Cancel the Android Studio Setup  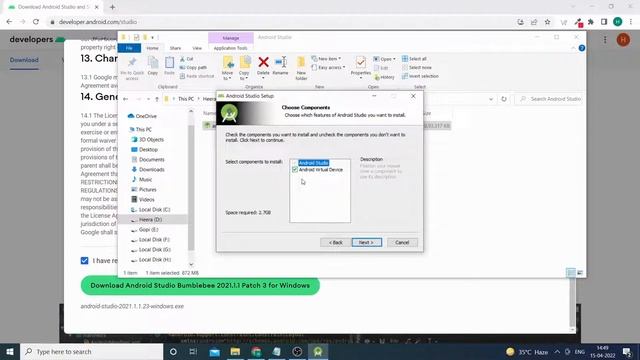[x=402, y=242]
